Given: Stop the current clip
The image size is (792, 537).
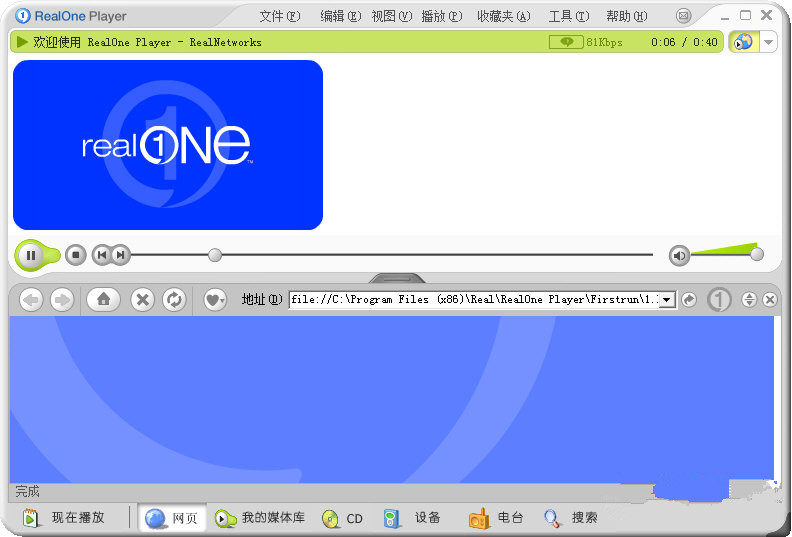Looking at the screenshot, I should pyautogui.click(x=76, y=255).
